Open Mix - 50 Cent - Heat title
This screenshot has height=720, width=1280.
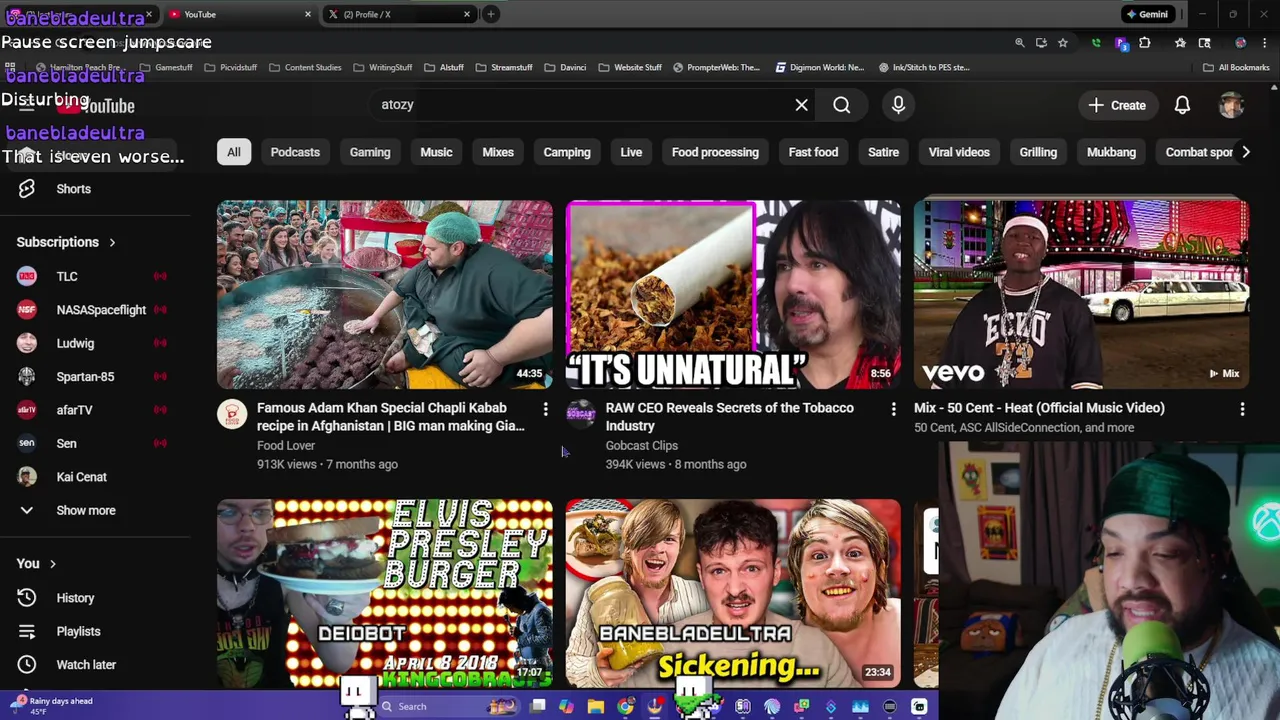pyautogui.click(x=1039, y=408)
